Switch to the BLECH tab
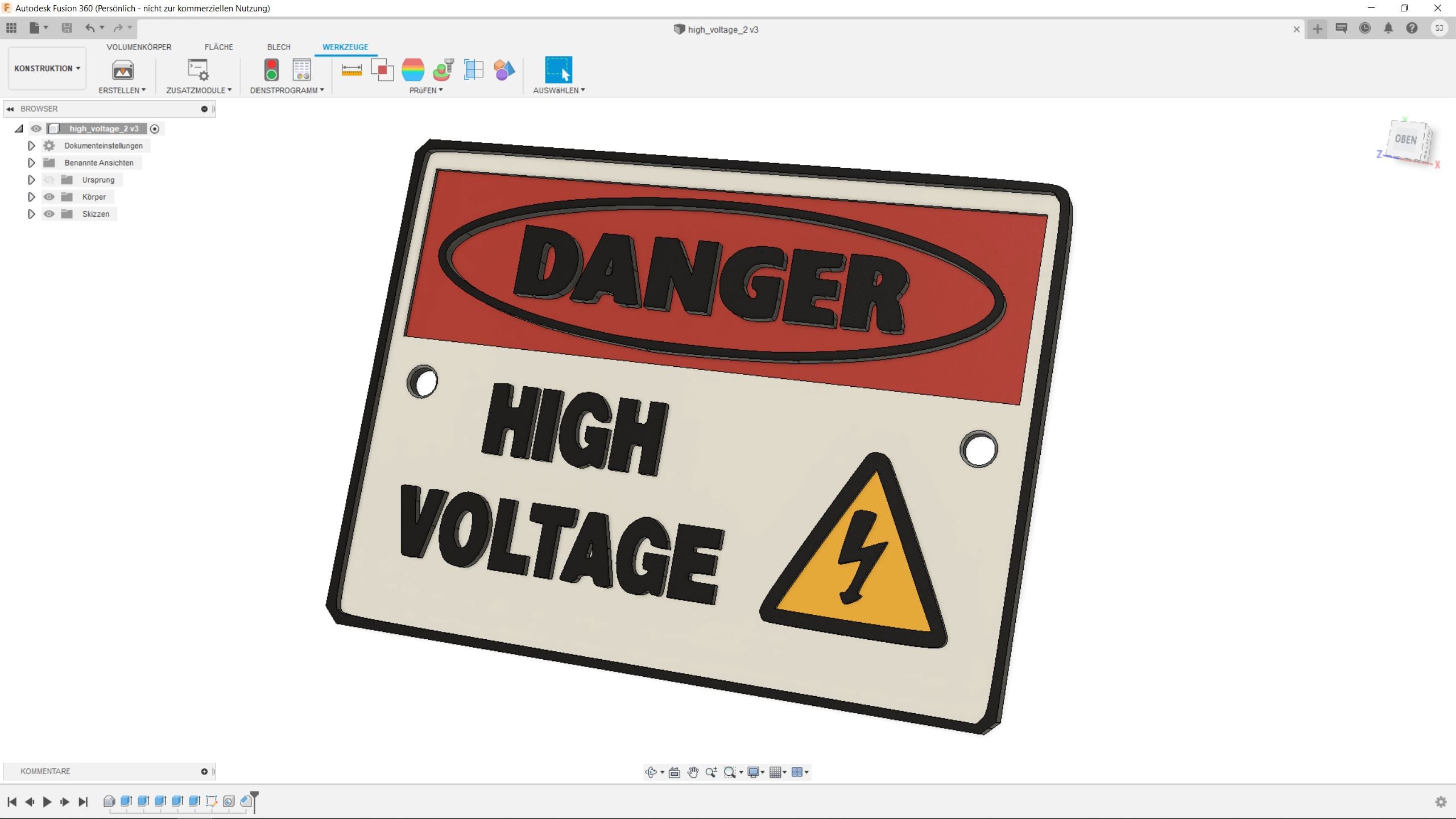 [x=279, y=47]
